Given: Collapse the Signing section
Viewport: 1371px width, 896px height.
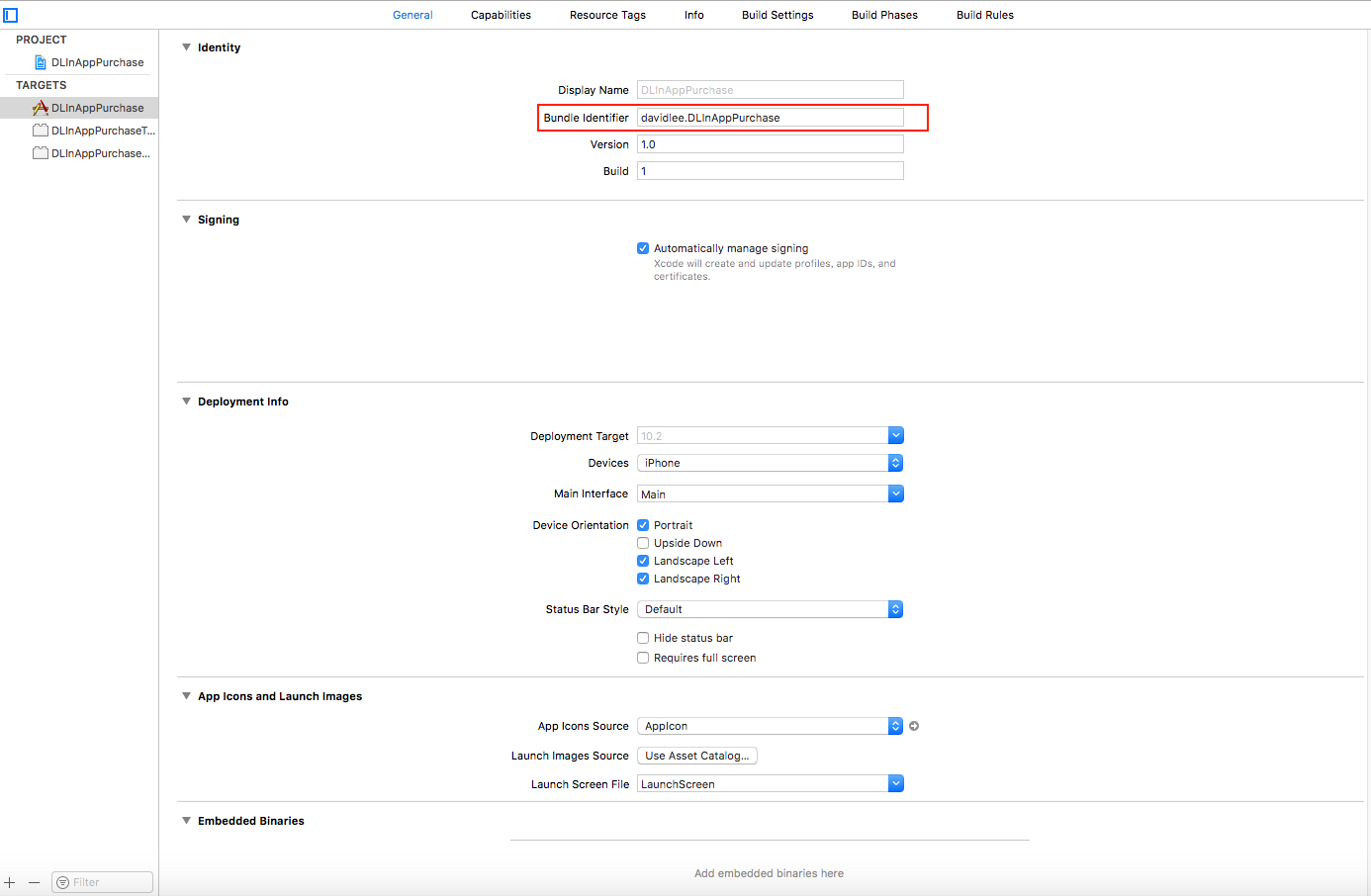Looking at the screenshot, I should [x=186, y=220].
